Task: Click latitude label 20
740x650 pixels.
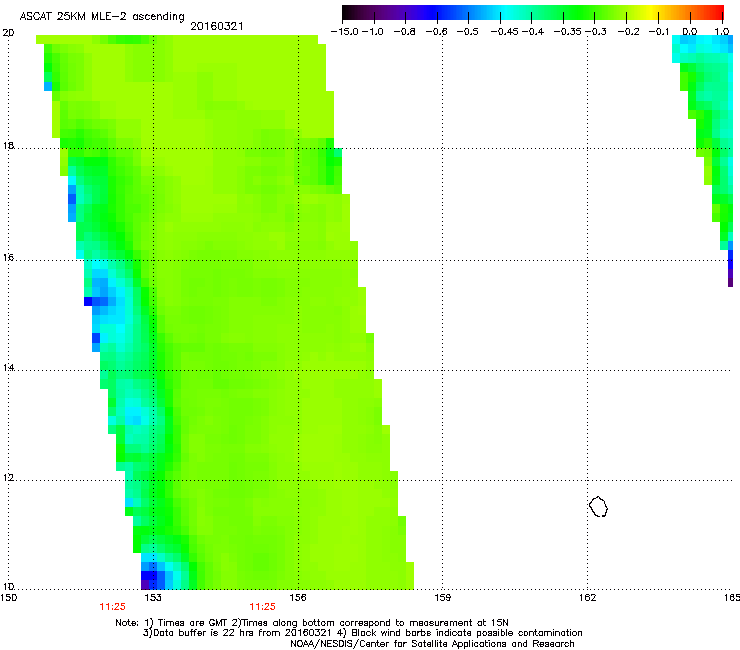Action: 8,33
